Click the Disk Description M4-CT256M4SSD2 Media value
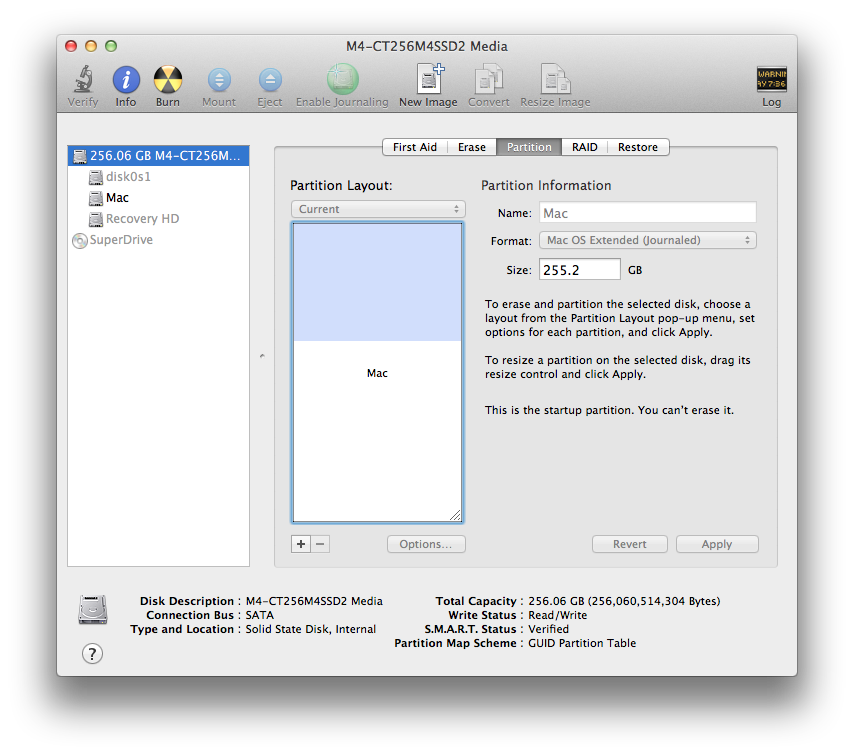Image resolution: width=854 pixels, height=755 pixels. pyautogui.click(x=314, y=601)
